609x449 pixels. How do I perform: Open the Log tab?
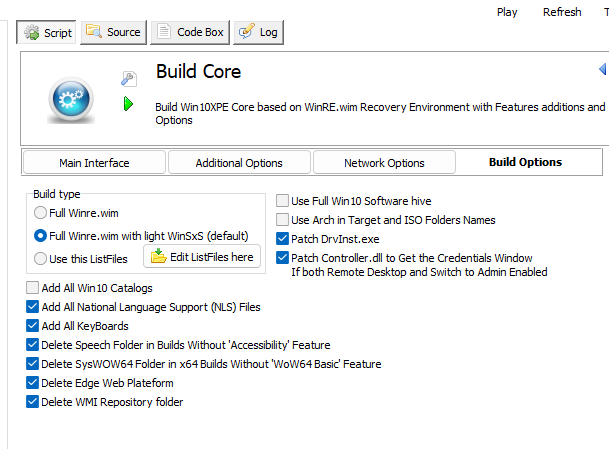258,32
